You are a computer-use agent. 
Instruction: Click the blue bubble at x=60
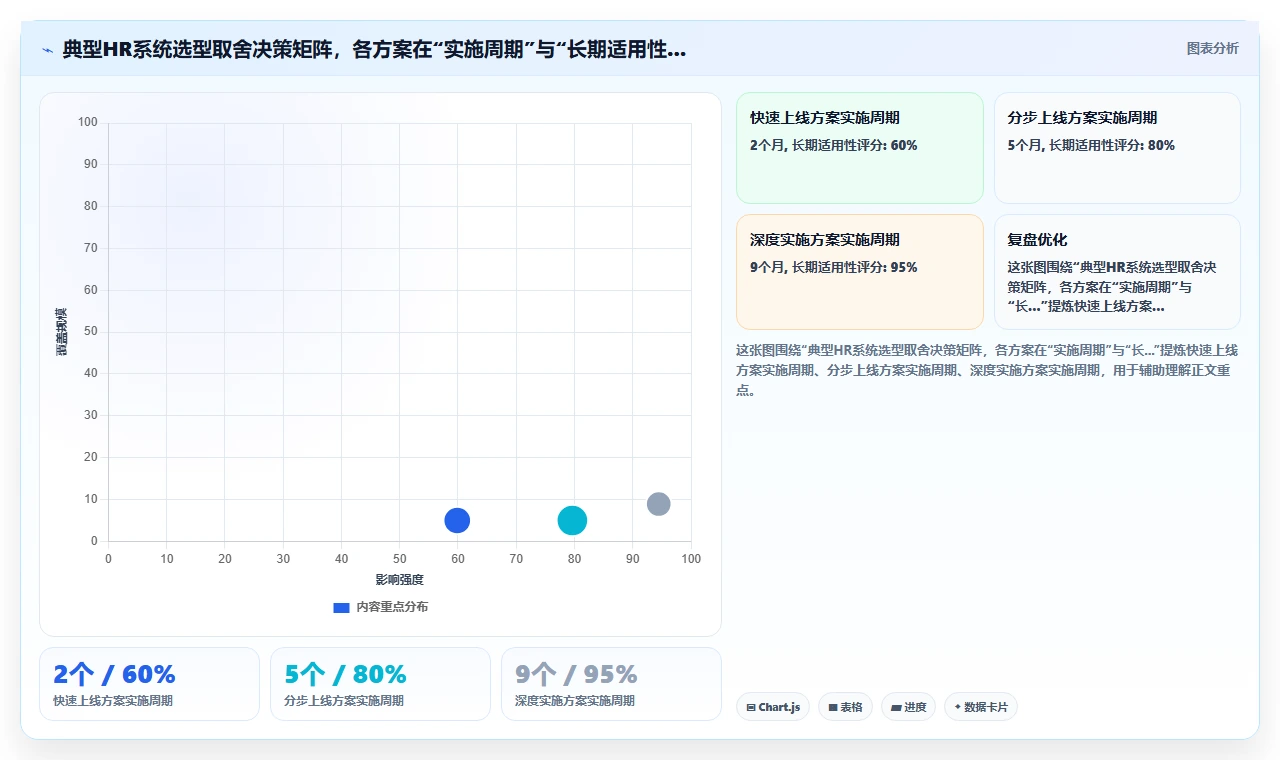pos(457,520)
